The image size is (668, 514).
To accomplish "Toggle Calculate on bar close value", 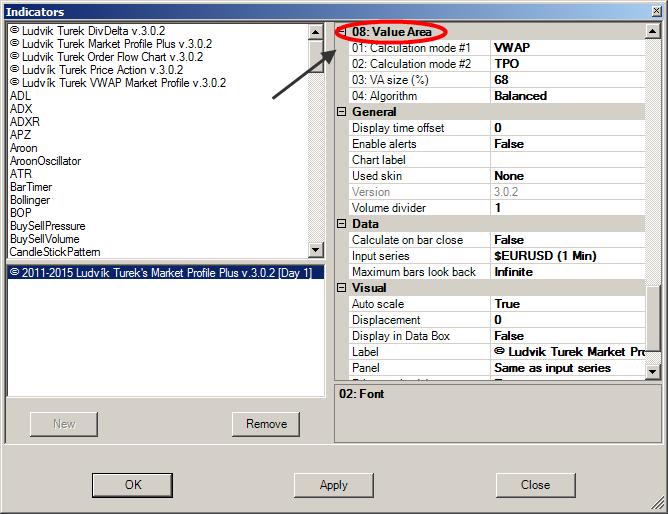I will point(568,240).
